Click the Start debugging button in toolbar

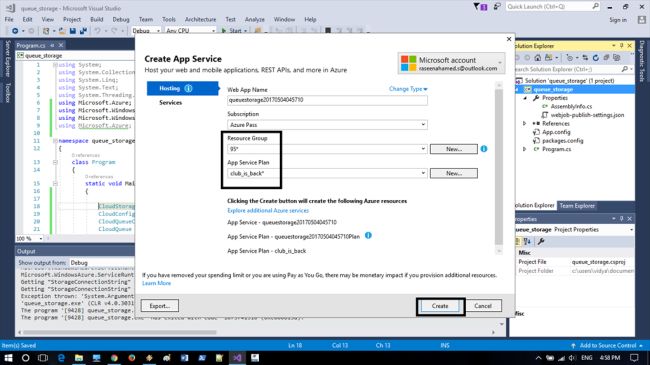[234, 30]
